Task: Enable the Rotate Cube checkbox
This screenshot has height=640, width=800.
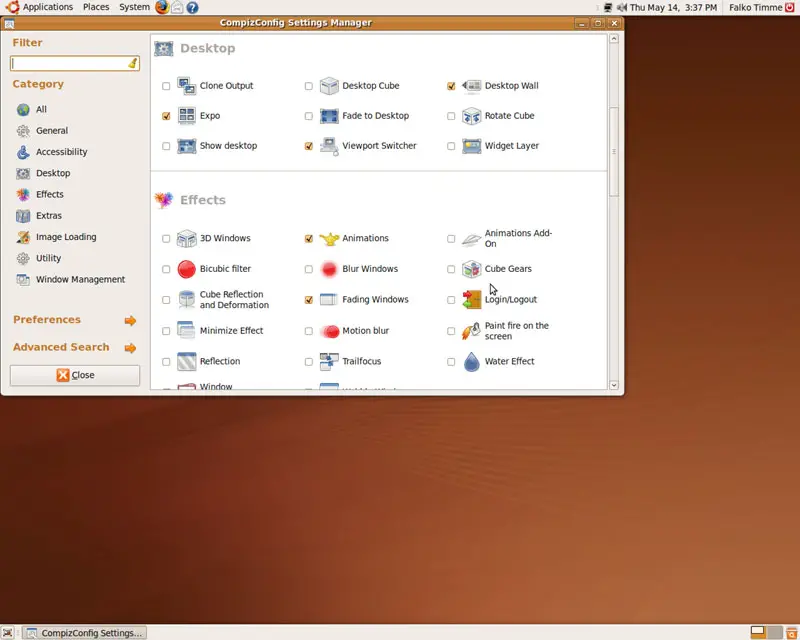Action: 451,116
